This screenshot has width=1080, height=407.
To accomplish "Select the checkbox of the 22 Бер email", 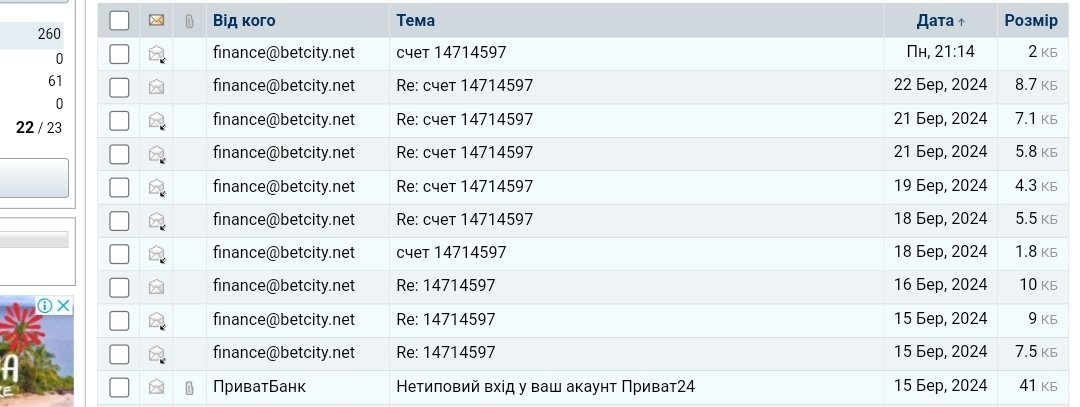I will pyautogui.click(x=119, y=87).
